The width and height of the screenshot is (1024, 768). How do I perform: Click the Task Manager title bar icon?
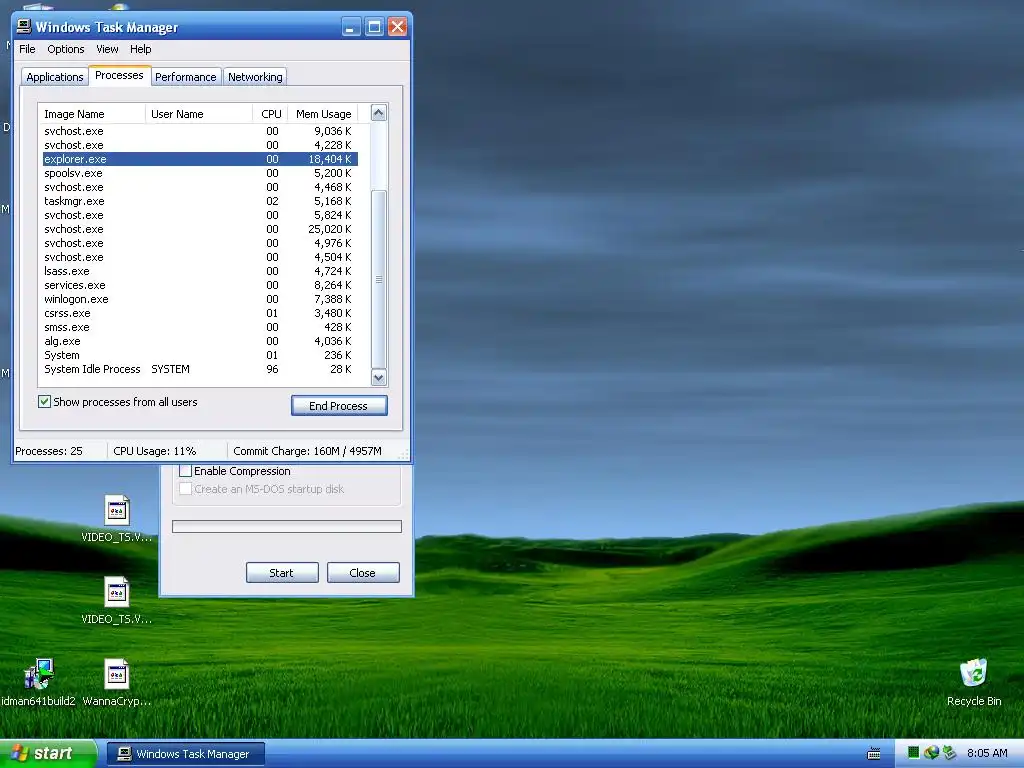24,26
